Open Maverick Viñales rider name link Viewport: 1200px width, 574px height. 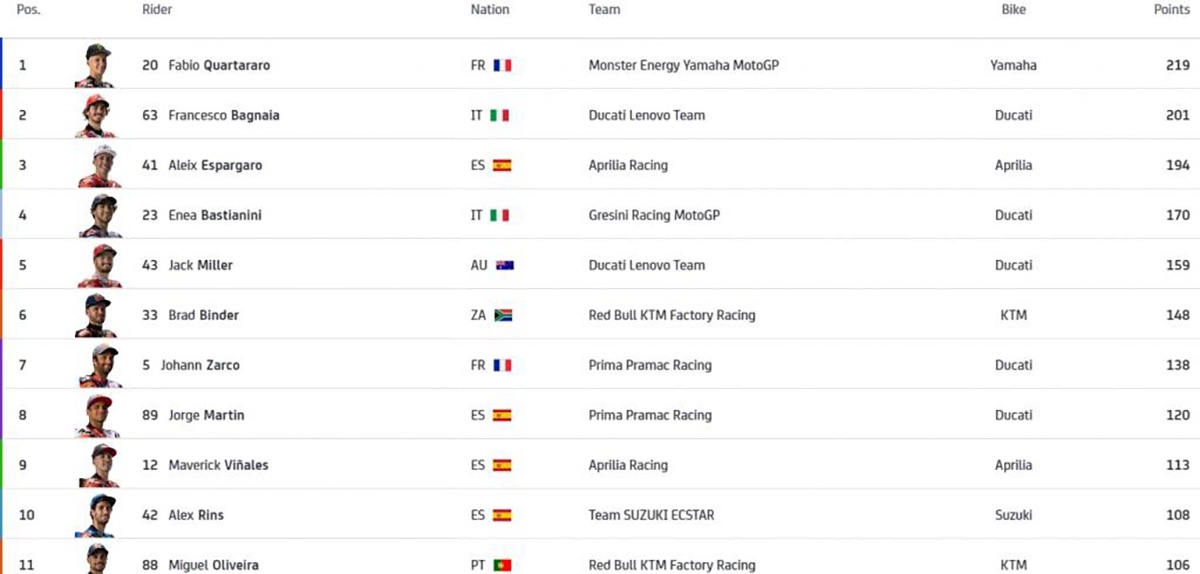(x=218, y=465)
